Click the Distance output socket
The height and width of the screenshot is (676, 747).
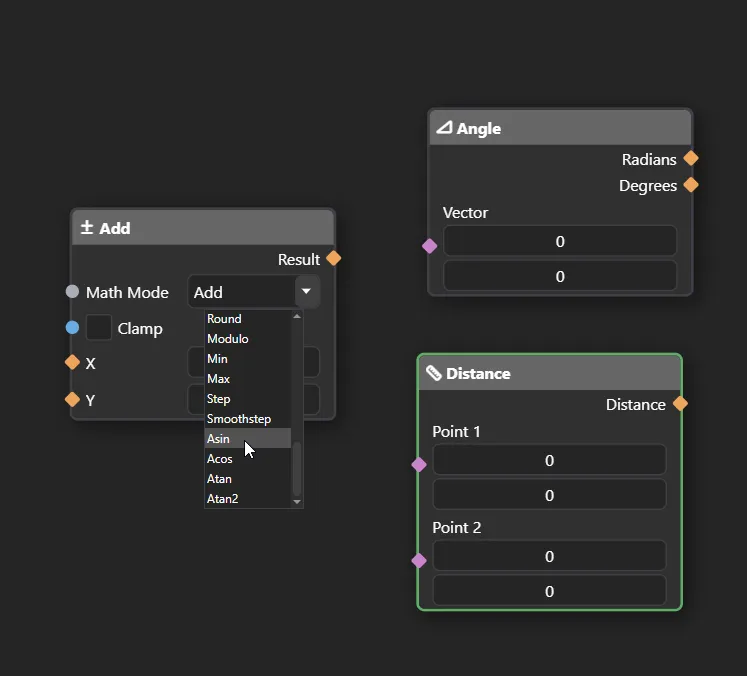[680, 404]
